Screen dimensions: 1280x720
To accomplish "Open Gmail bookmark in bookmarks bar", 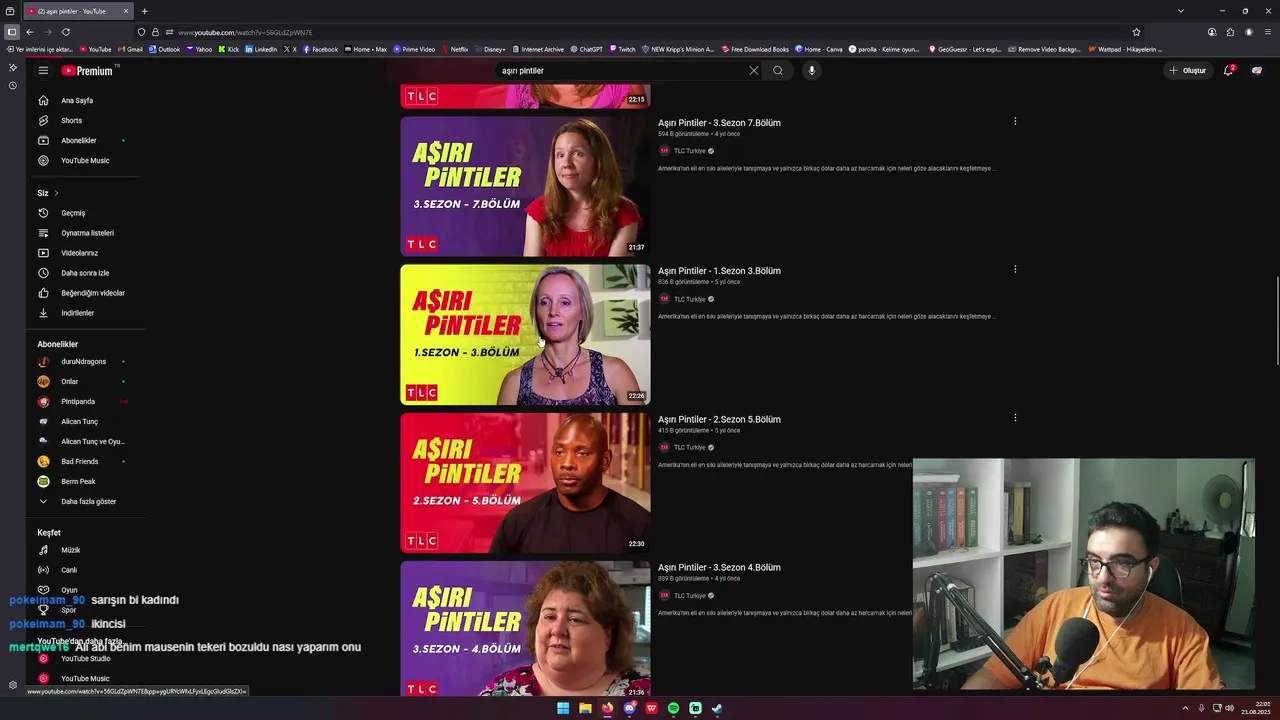I will coord(130,49).
